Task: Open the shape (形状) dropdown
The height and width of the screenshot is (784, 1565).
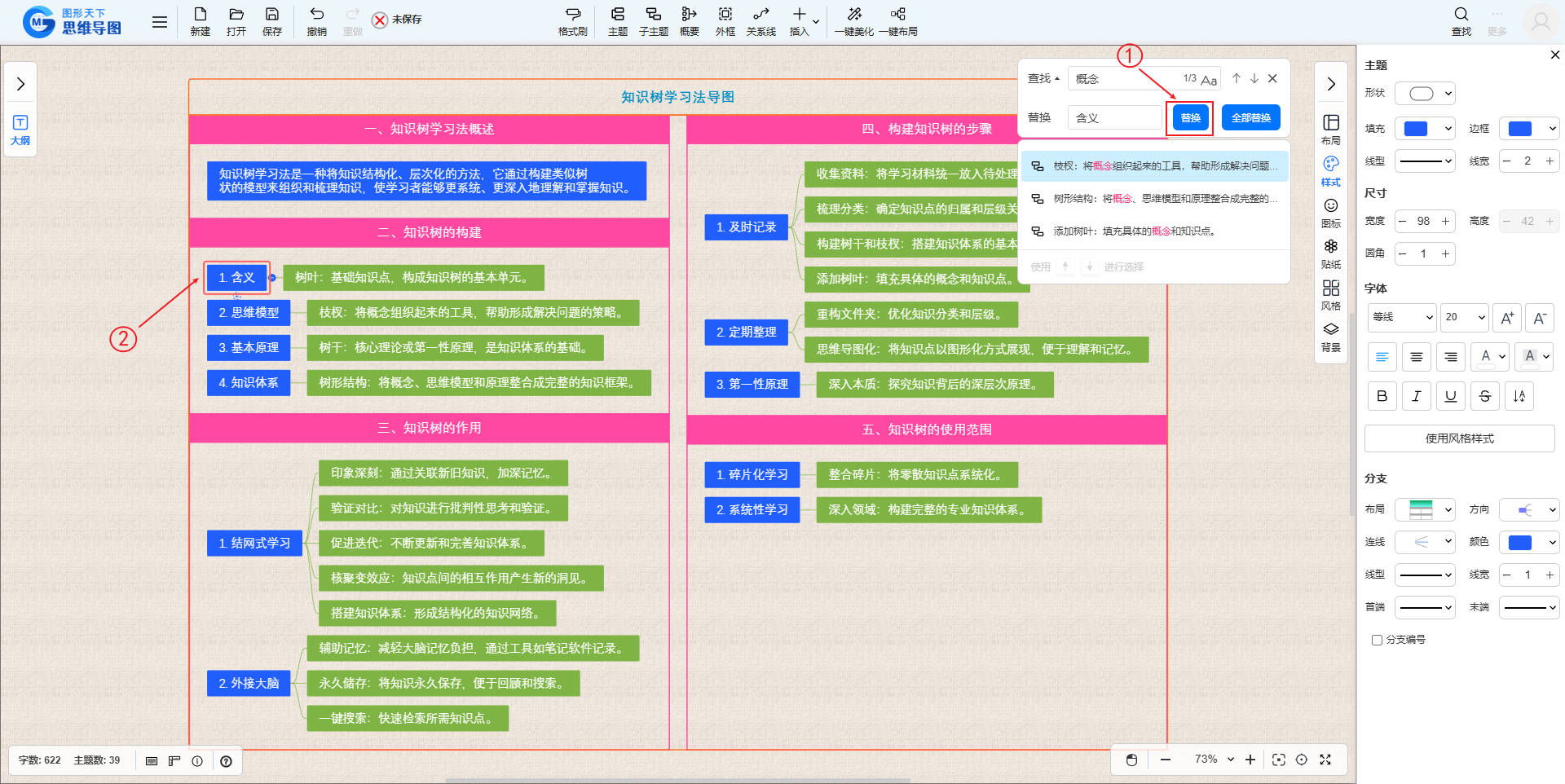Action: coord(1425,94)
